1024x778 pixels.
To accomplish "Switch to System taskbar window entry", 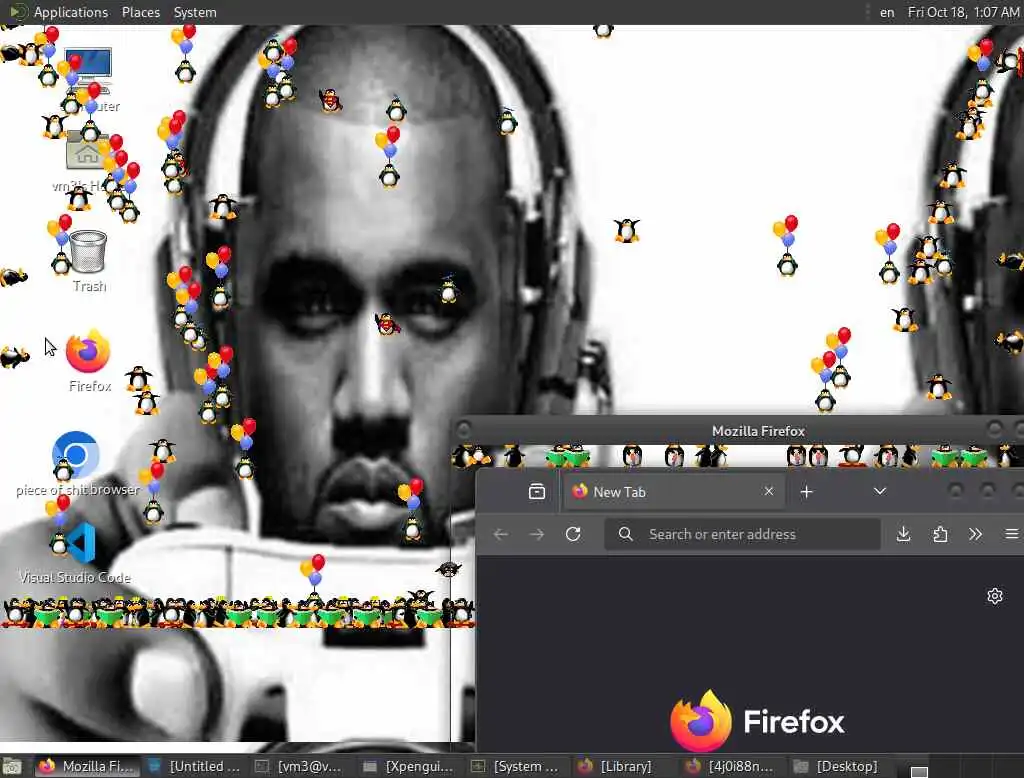I will 517,766.
